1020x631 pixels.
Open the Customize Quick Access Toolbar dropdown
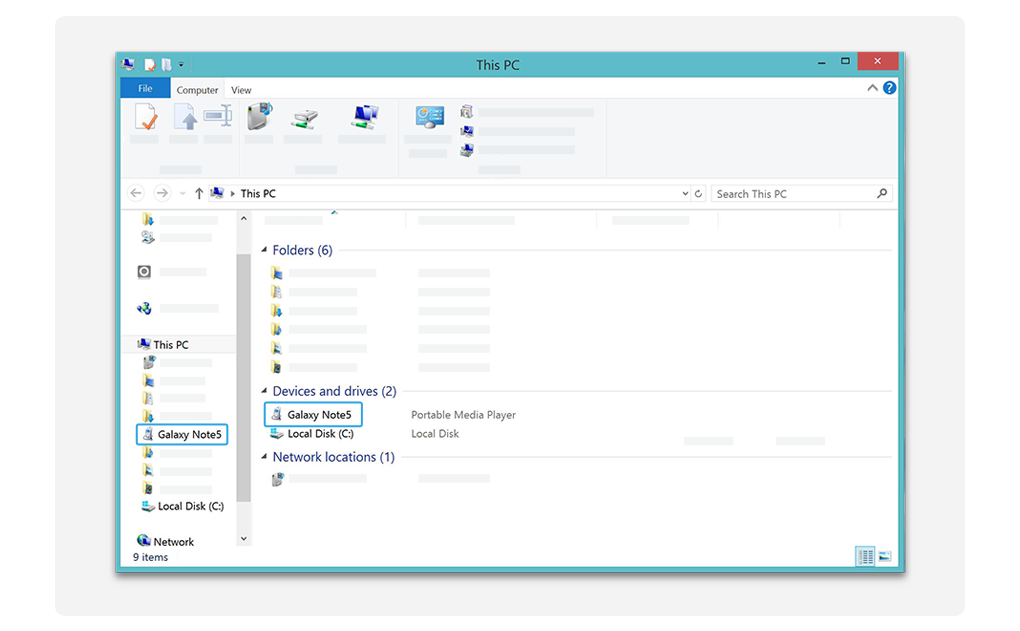click(x=181, y=64)
